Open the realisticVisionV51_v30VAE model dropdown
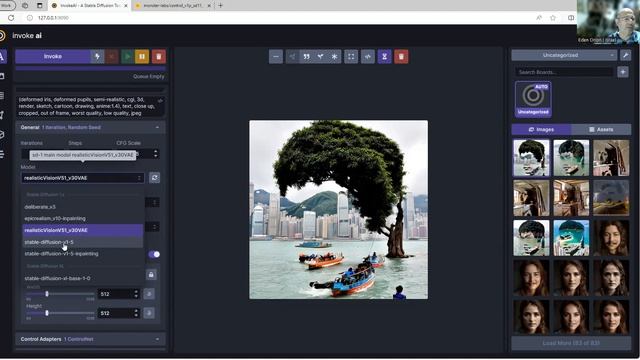Screen dimensions: 640x360 pyautogui.click(x=82, y=178)
